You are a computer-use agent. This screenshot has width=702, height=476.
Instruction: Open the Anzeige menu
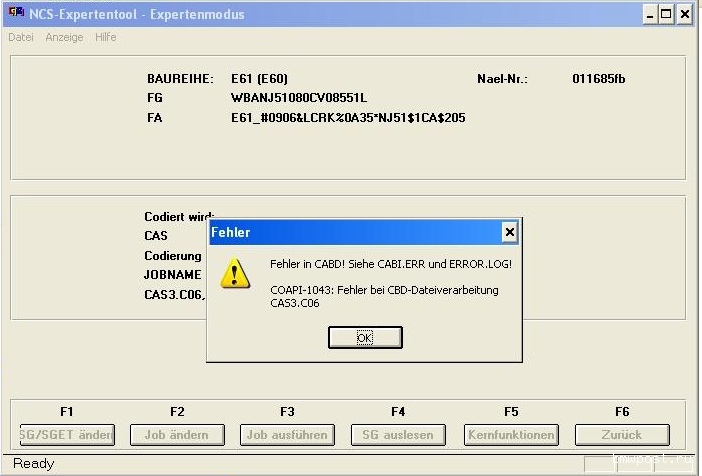coord(64,37)
